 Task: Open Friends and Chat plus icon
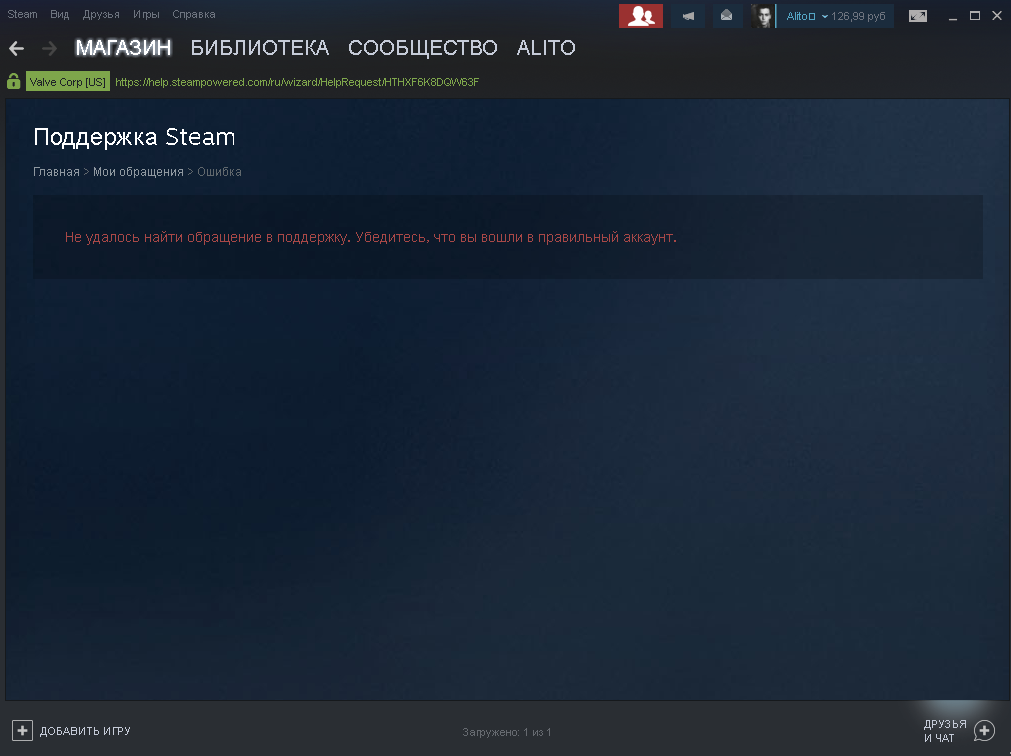984,730
